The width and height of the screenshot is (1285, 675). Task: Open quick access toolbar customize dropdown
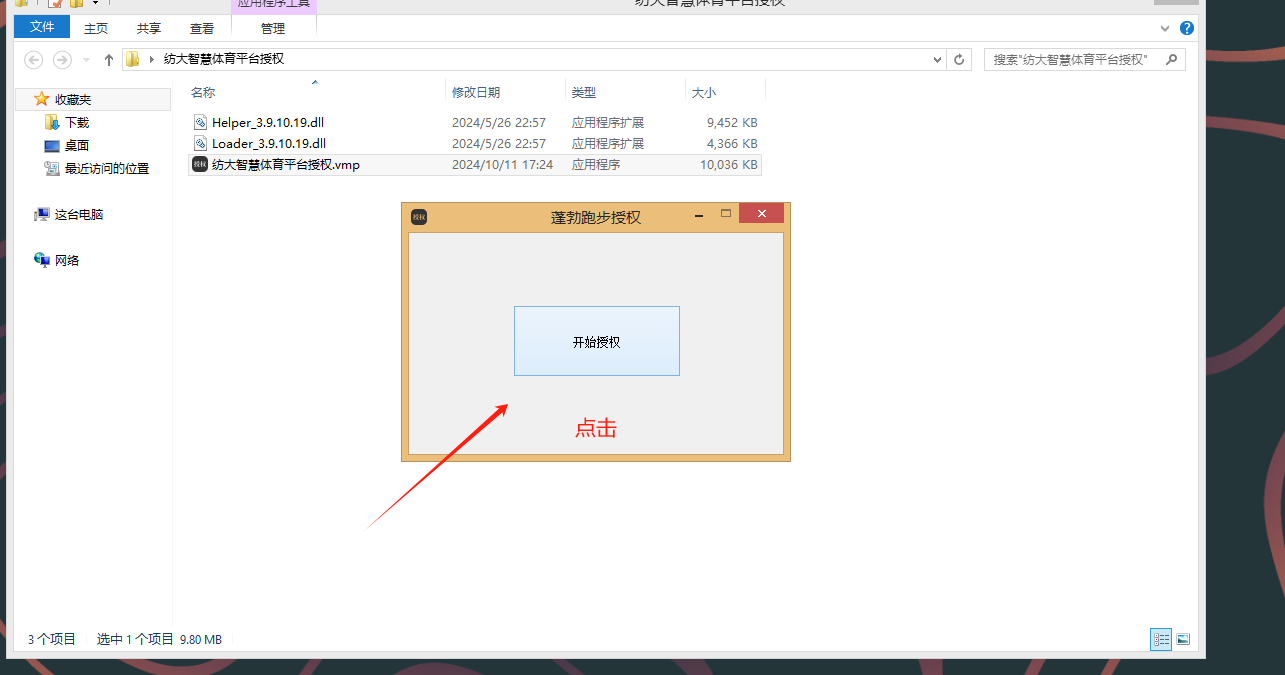[95, 4]
